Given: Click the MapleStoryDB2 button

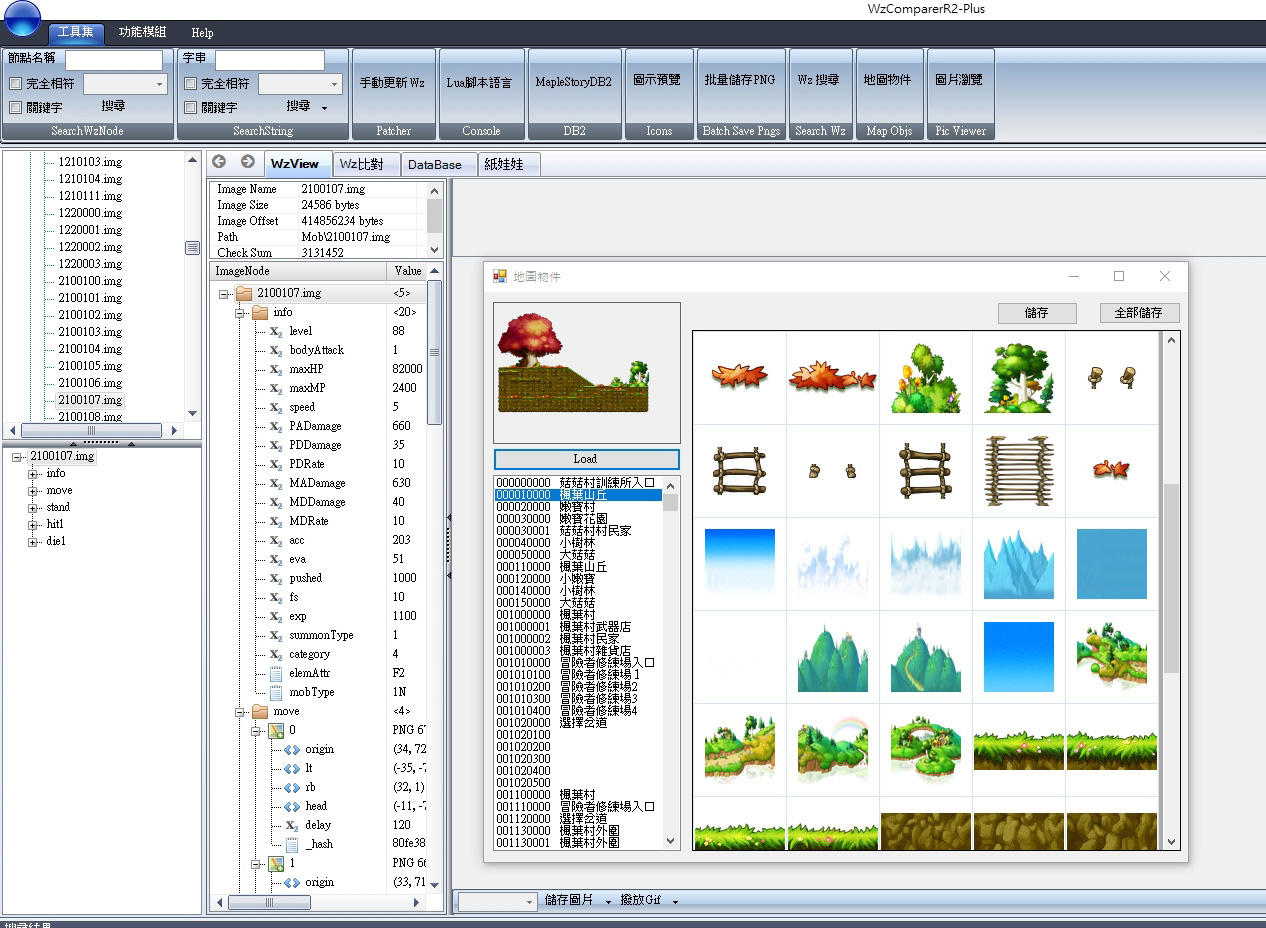Looking at the screenshot, I should [x=574, y=82].
